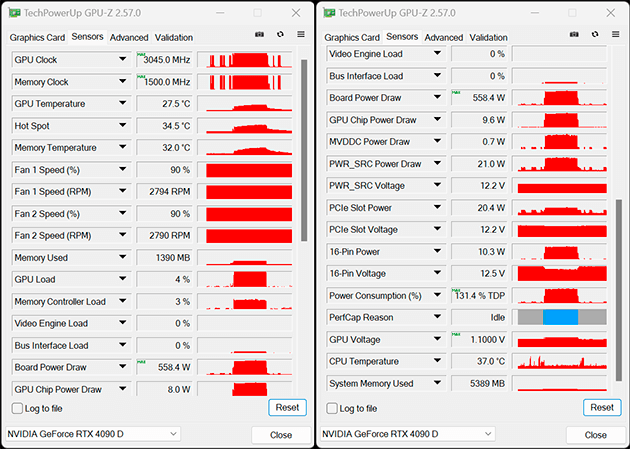Click 1500.0 MHz Memory Clock value
The height and width of the screenshot is (449, 630).
[164, 82]
